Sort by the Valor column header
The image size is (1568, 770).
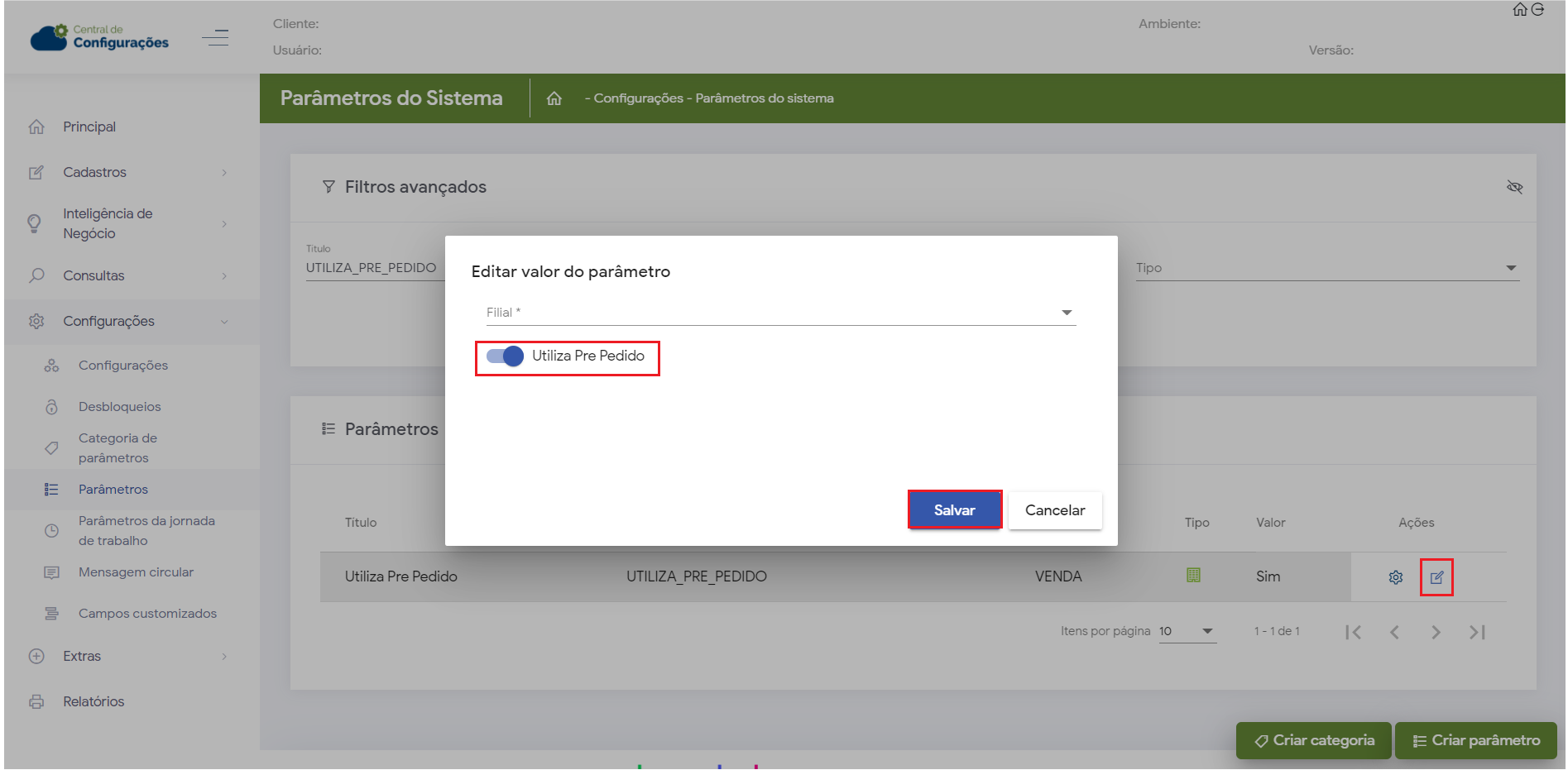1271,523
